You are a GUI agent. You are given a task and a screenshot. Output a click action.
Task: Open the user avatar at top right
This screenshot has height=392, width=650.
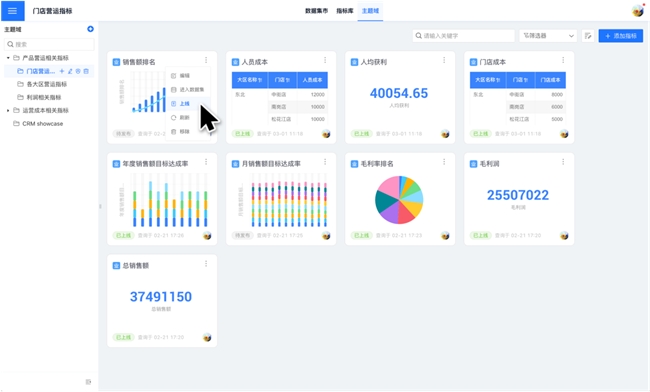click(638, 11)
